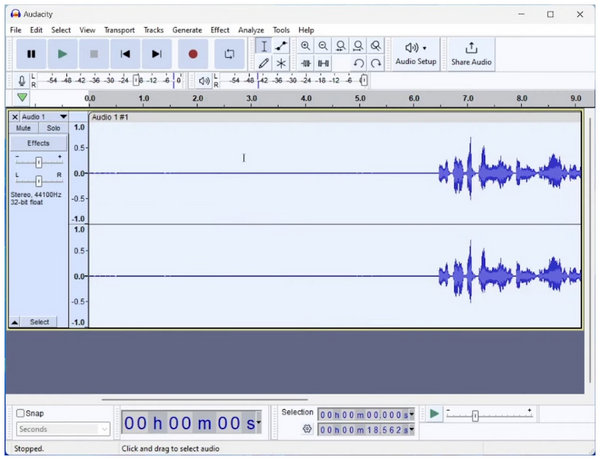Open the Transport menu
The width and height of the screenshot is (600, 460).
coord(119,30)
